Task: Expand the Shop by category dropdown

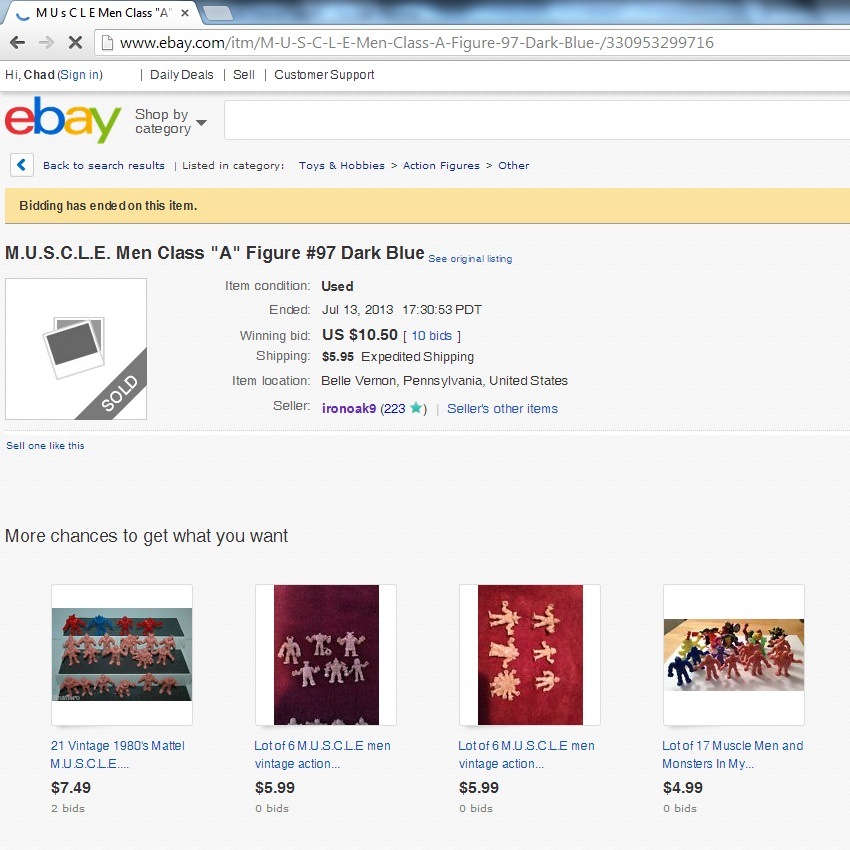Action: pos(171,121)
